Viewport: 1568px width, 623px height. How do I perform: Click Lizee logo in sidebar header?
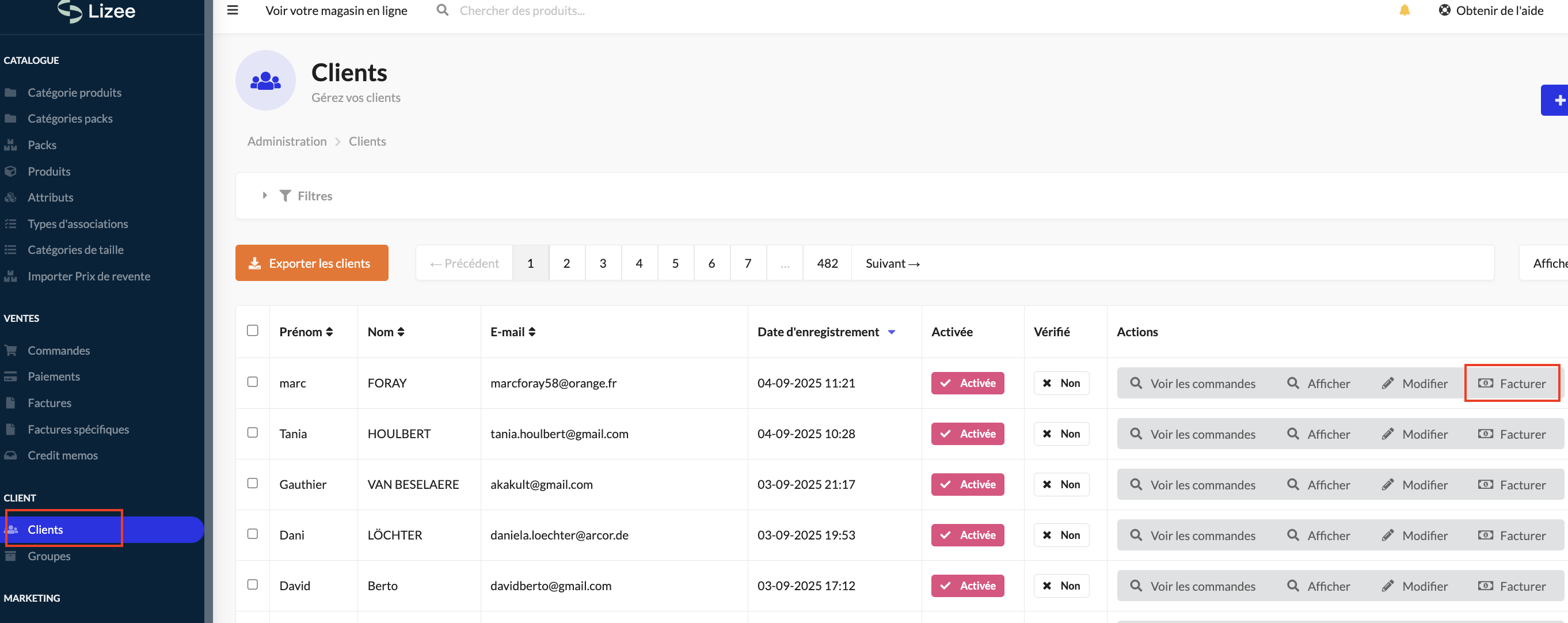[97, 11]
